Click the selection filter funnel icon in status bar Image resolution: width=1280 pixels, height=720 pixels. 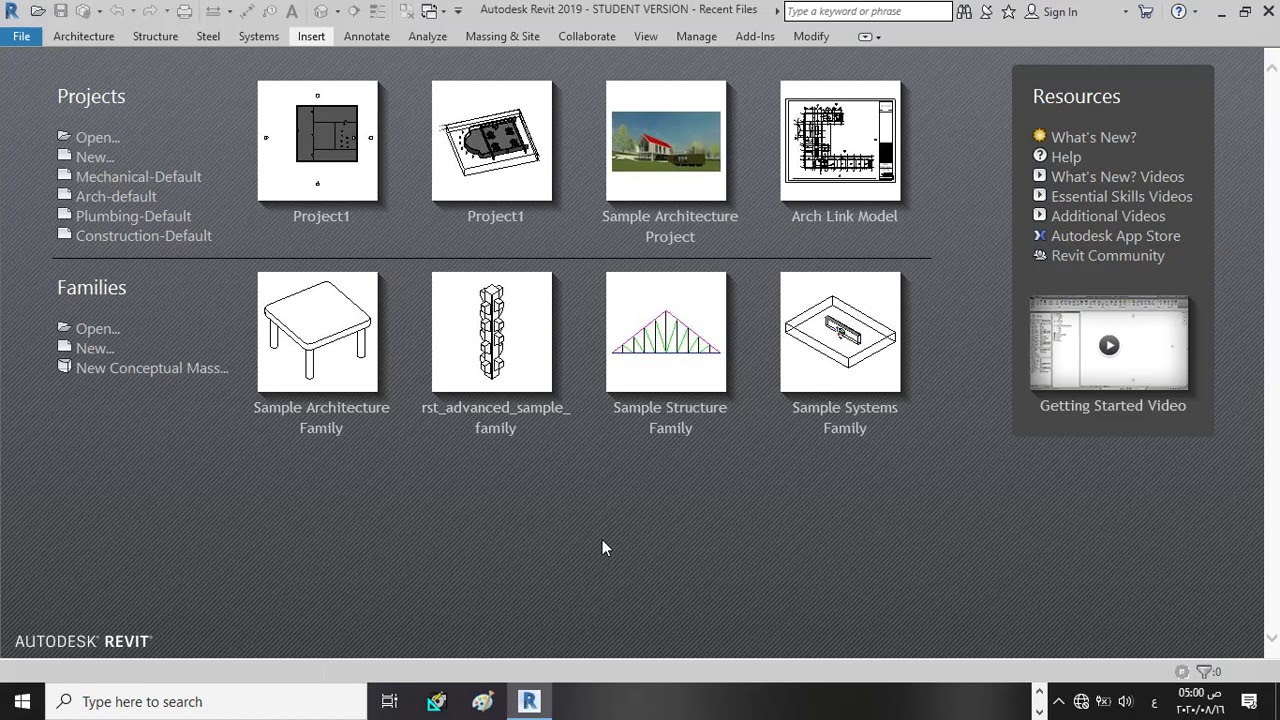(1204, 672)
